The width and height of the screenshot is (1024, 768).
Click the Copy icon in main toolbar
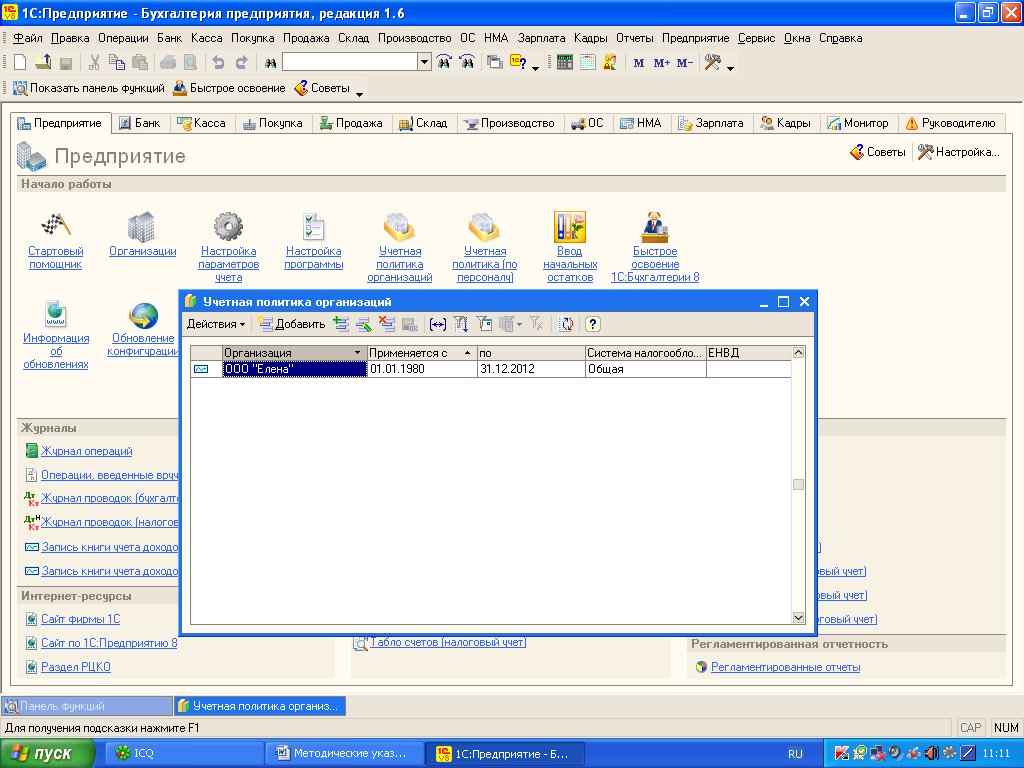pos(117,63)
